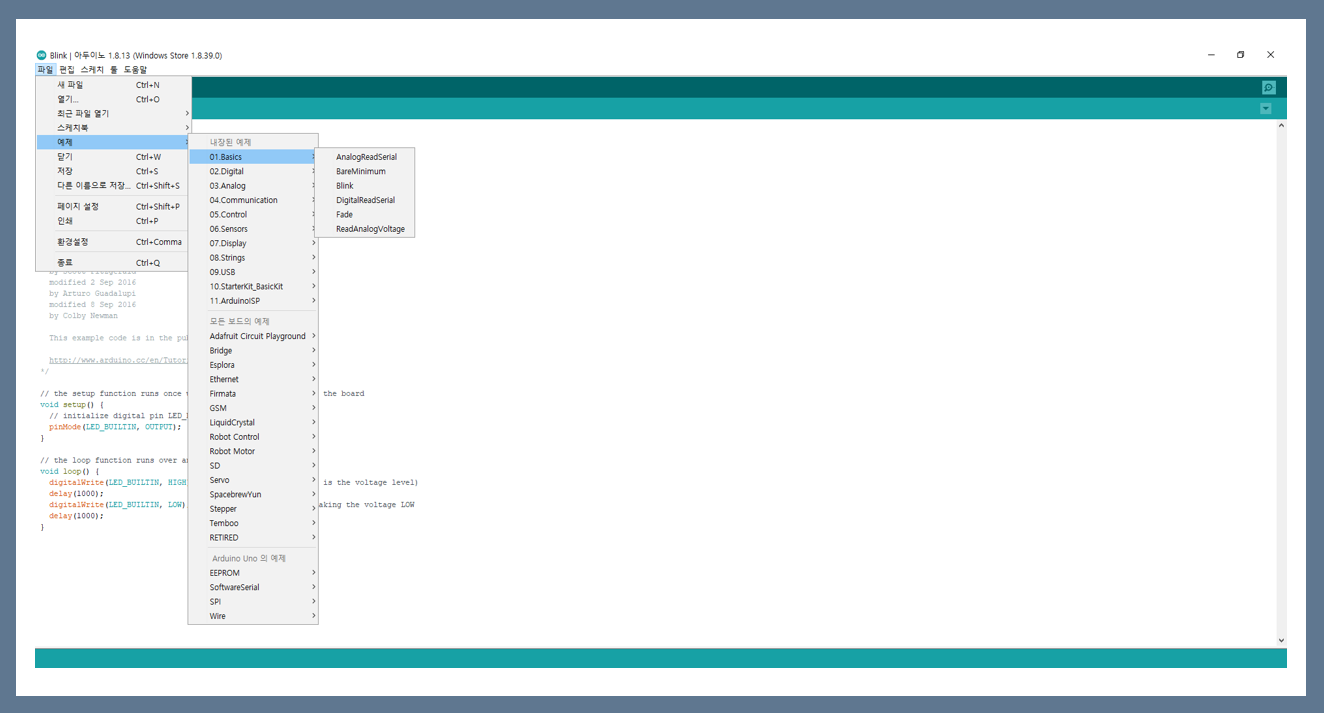Expand the 01.Basics examples submenu
Image resolution: width=1324 pixels, height=713 pixels.
253,157
